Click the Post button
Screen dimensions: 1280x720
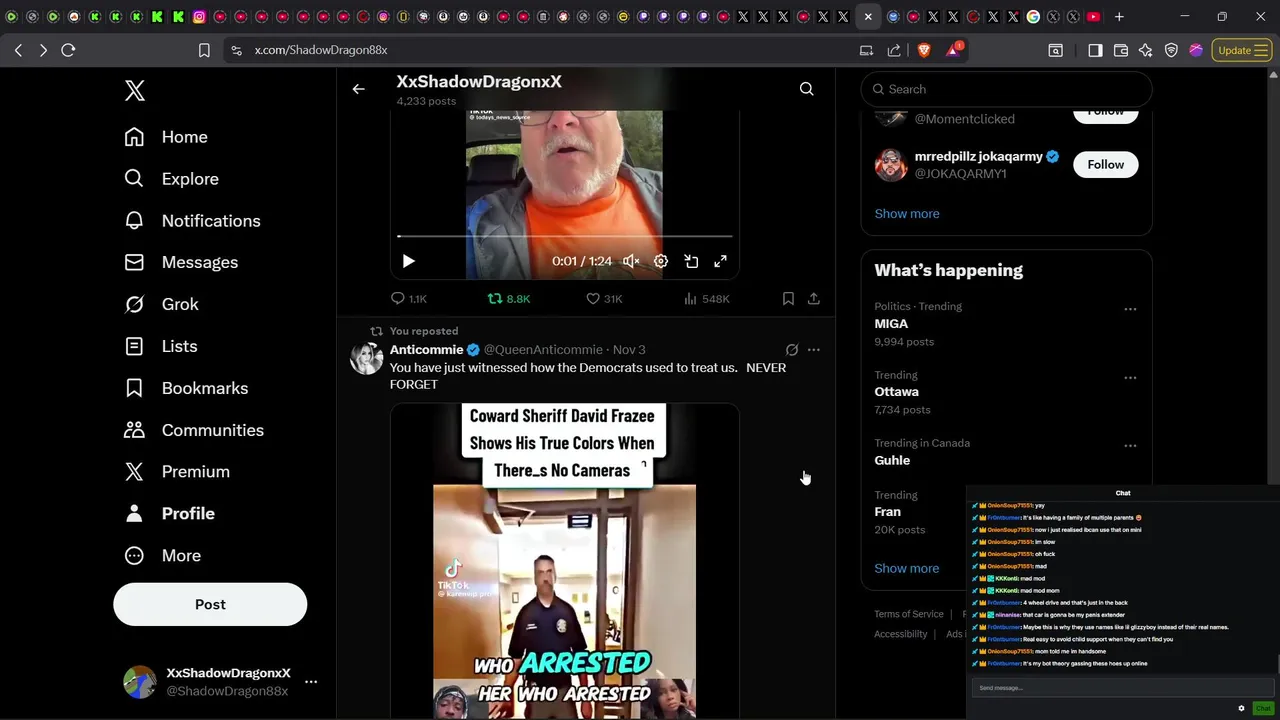(210, 604)
